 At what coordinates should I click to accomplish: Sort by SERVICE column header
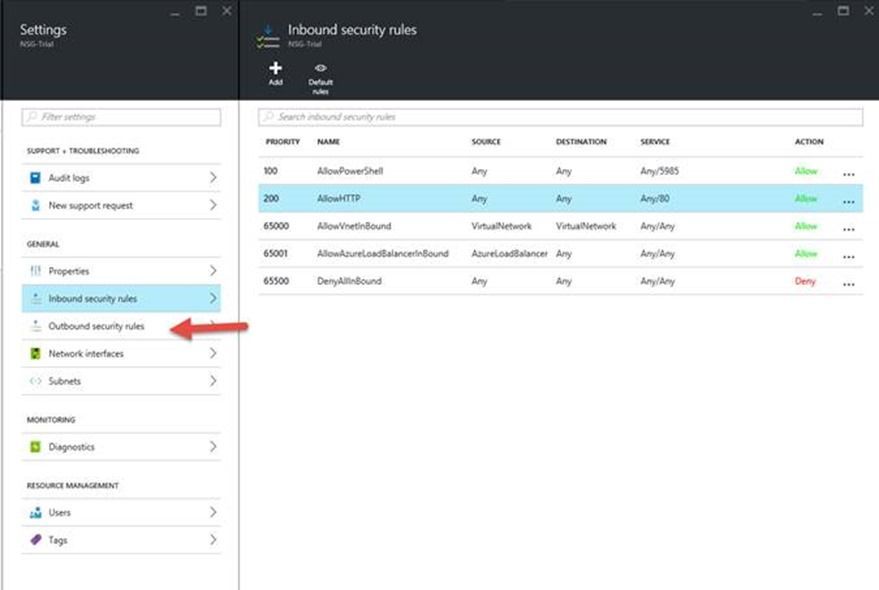tap(655, 142)
